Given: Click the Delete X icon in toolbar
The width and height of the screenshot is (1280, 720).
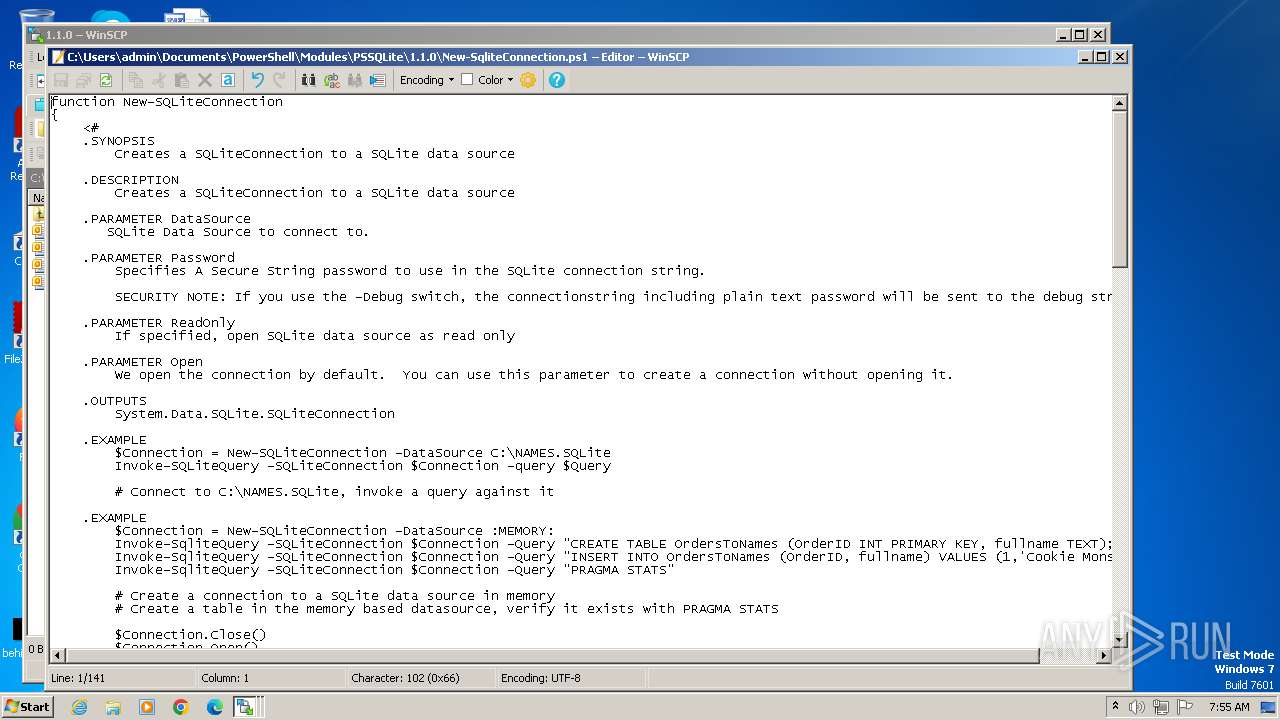Looking at the screenshot, I should 205,80.
